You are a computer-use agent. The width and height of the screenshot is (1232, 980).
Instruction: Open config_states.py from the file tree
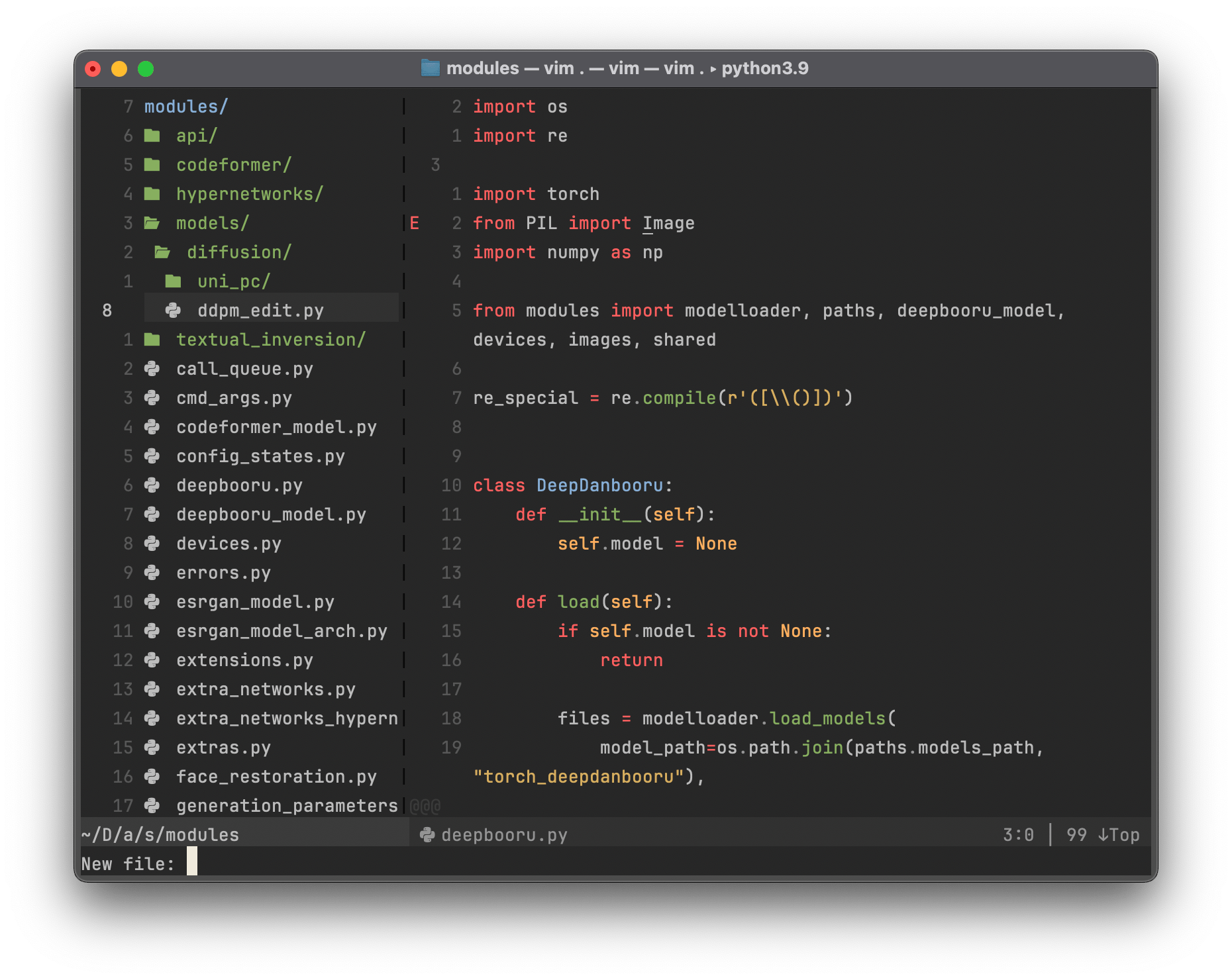pyautogui.click(x=260, y=456)
